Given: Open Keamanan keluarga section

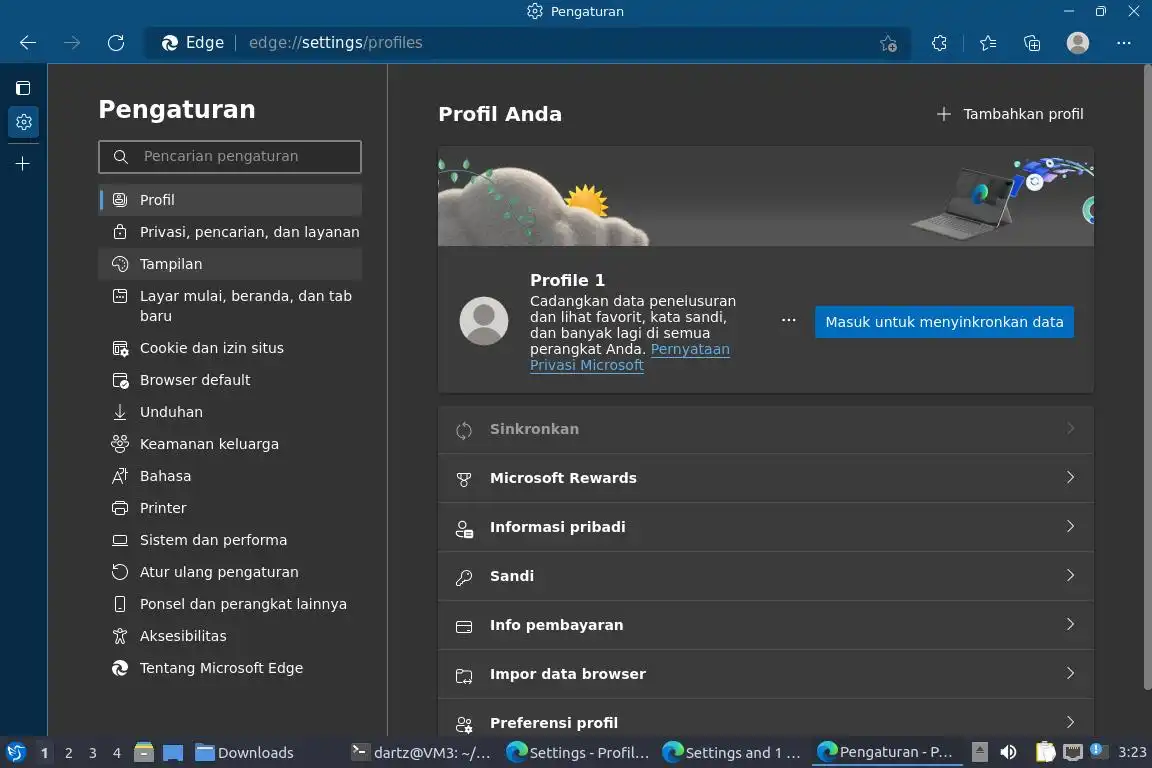Looking at the screenshot, I should pos(230,444).
